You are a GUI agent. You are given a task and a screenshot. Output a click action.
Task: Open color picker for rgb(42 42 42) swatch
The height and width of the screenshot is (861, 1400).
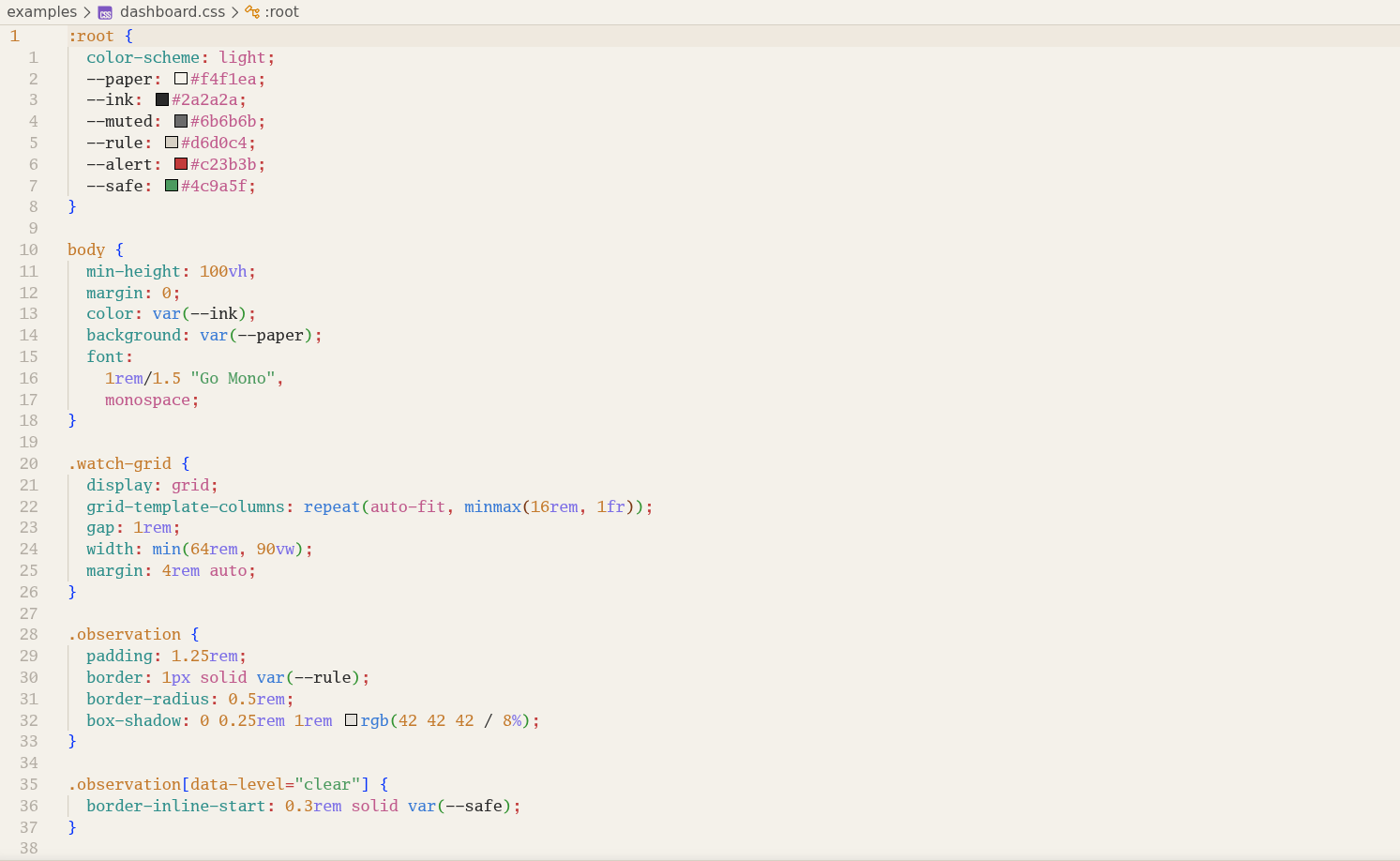tap(352, 720)
